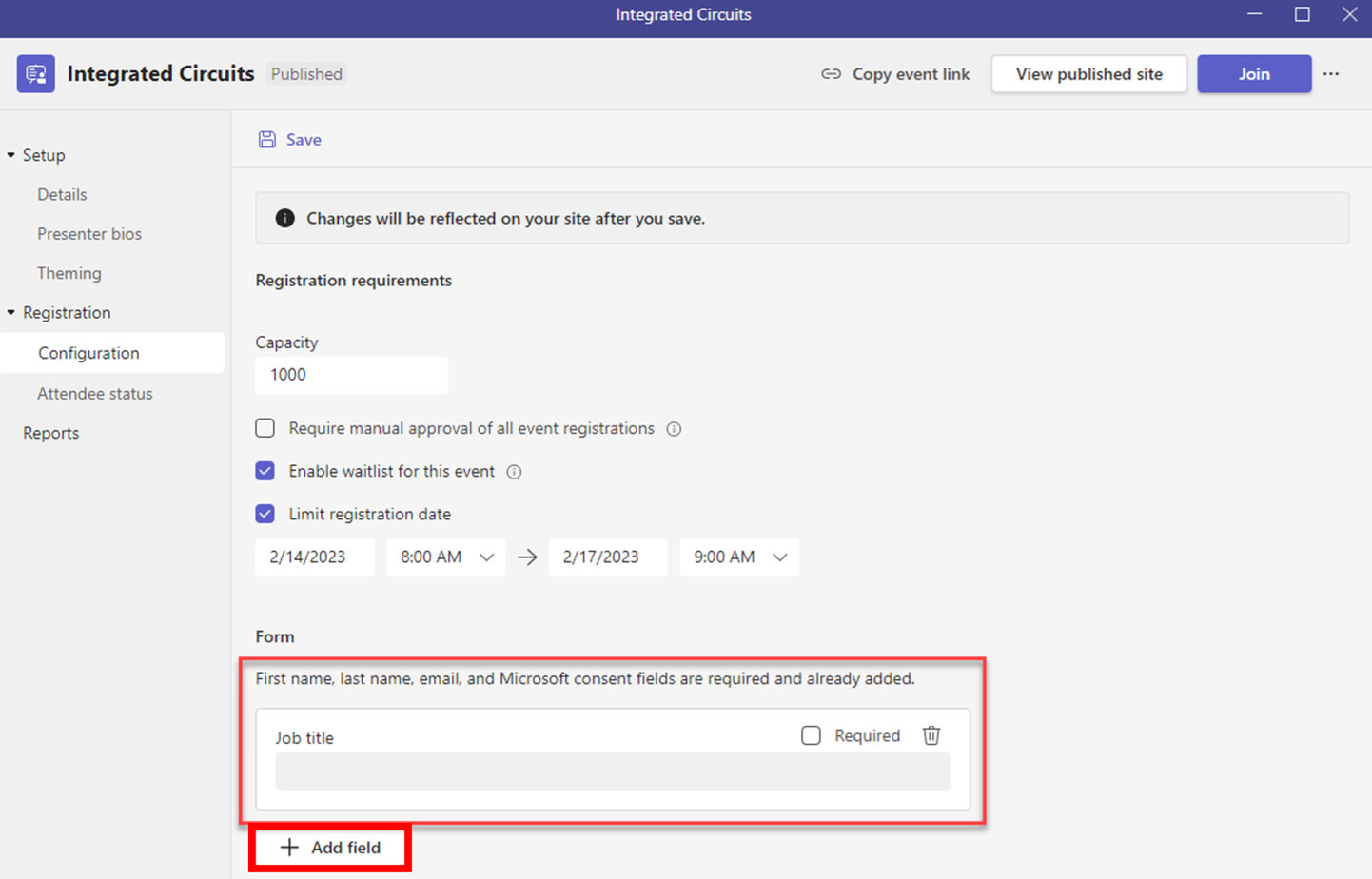Collapse the Registration section
This screenshot has width=1372, height=879.
pos(11,313)
